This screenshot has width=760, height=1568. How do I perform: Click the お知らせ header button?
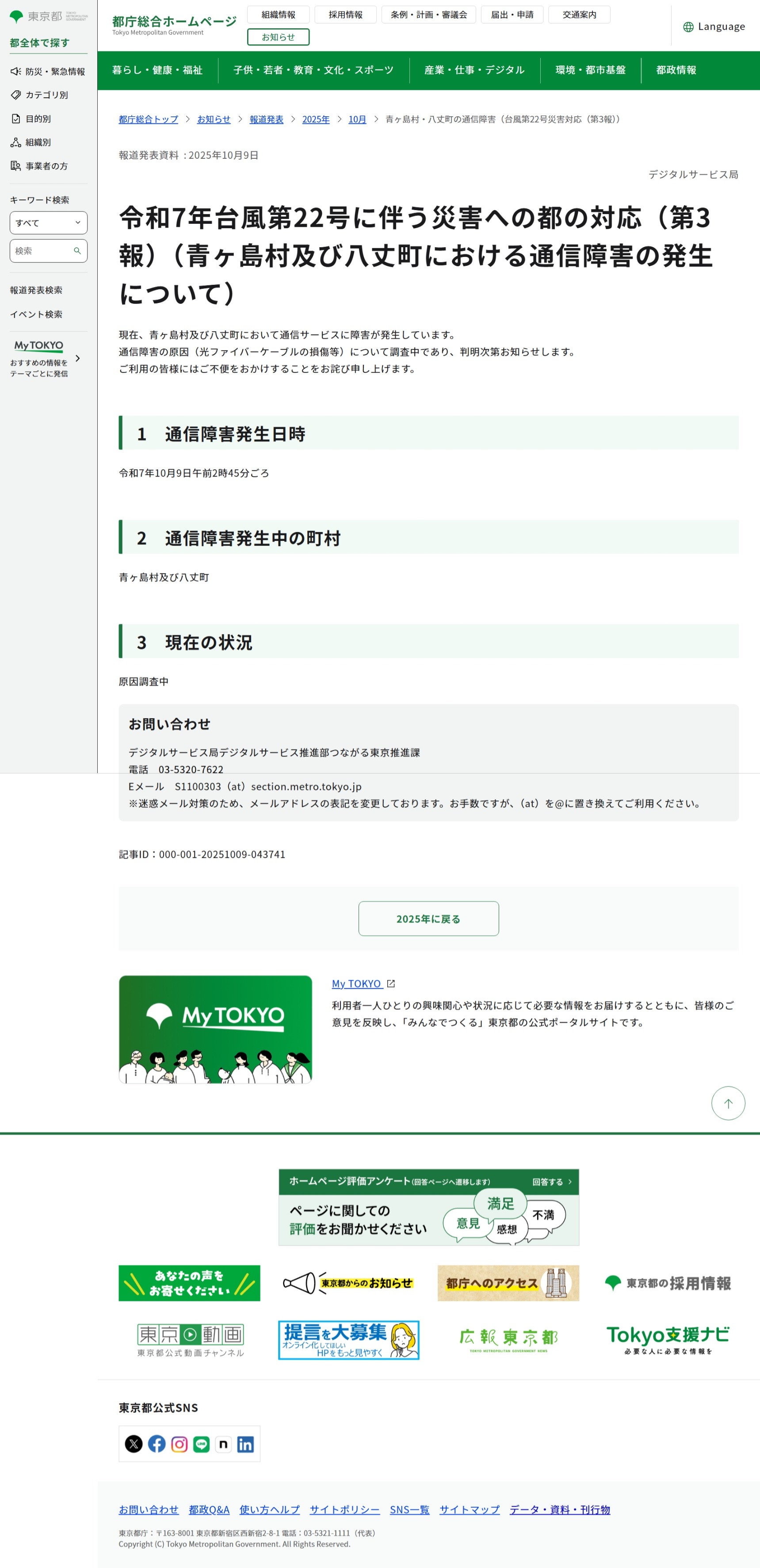tap(278, 37)
